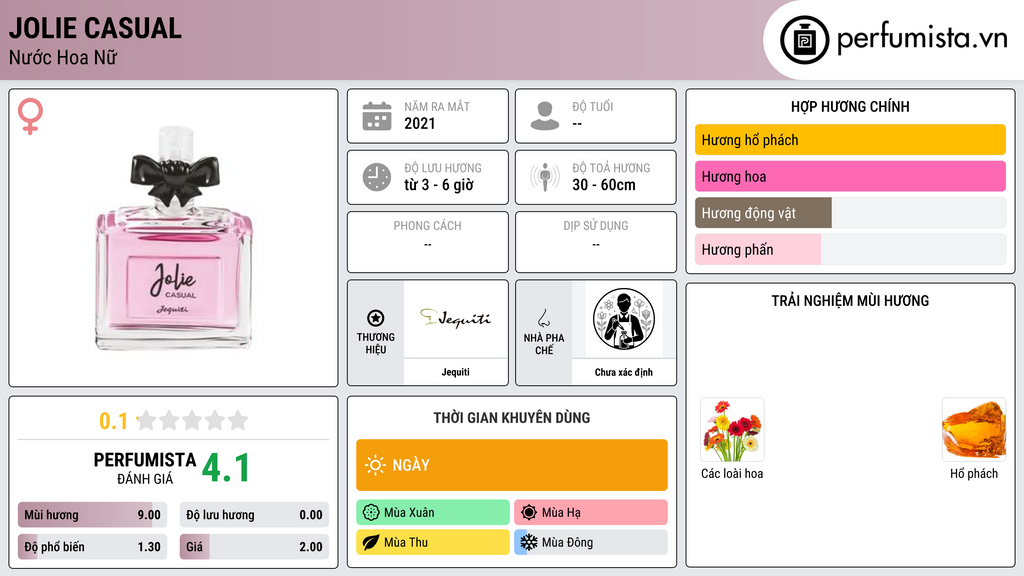
Task: Click the orange Ngày time bar
Action: coord(512,465)
